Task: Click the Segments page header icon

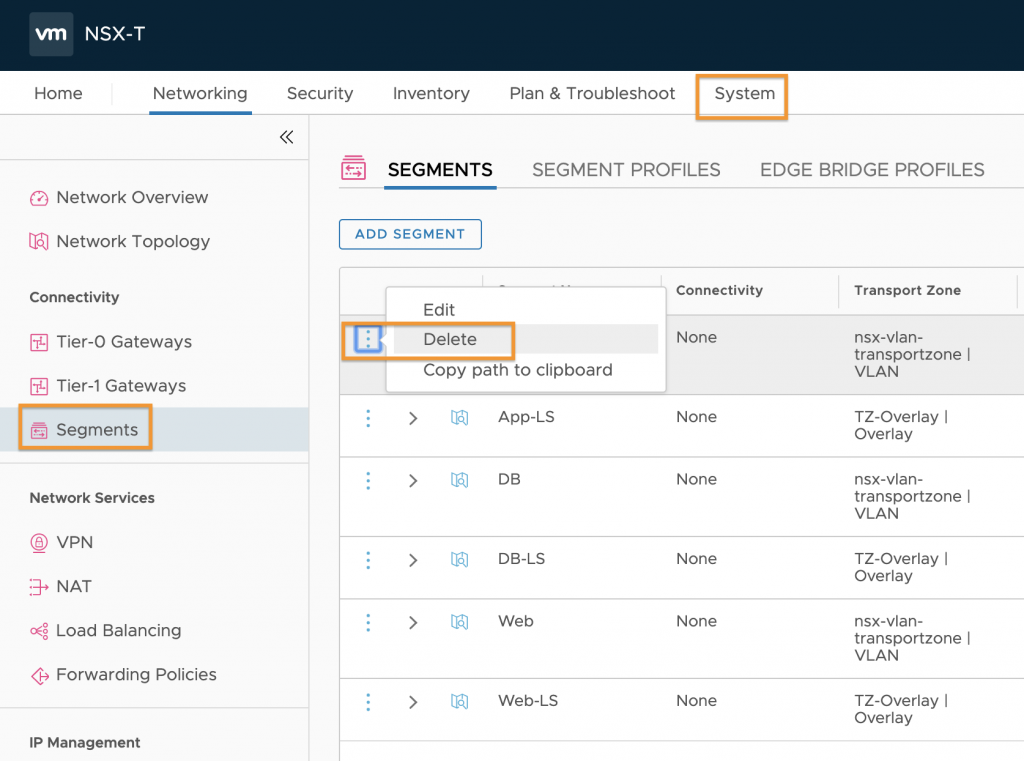Action: point(353,168)
